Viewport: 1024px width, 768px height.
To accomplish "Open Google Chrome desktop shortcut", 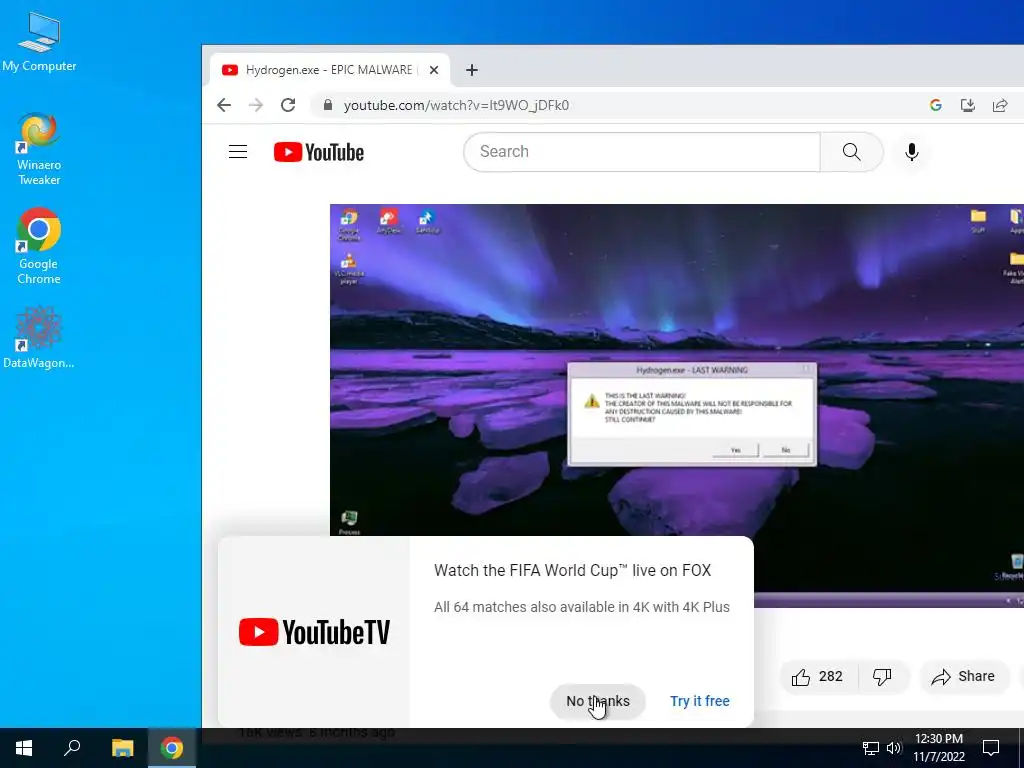I will coord(39,246).
